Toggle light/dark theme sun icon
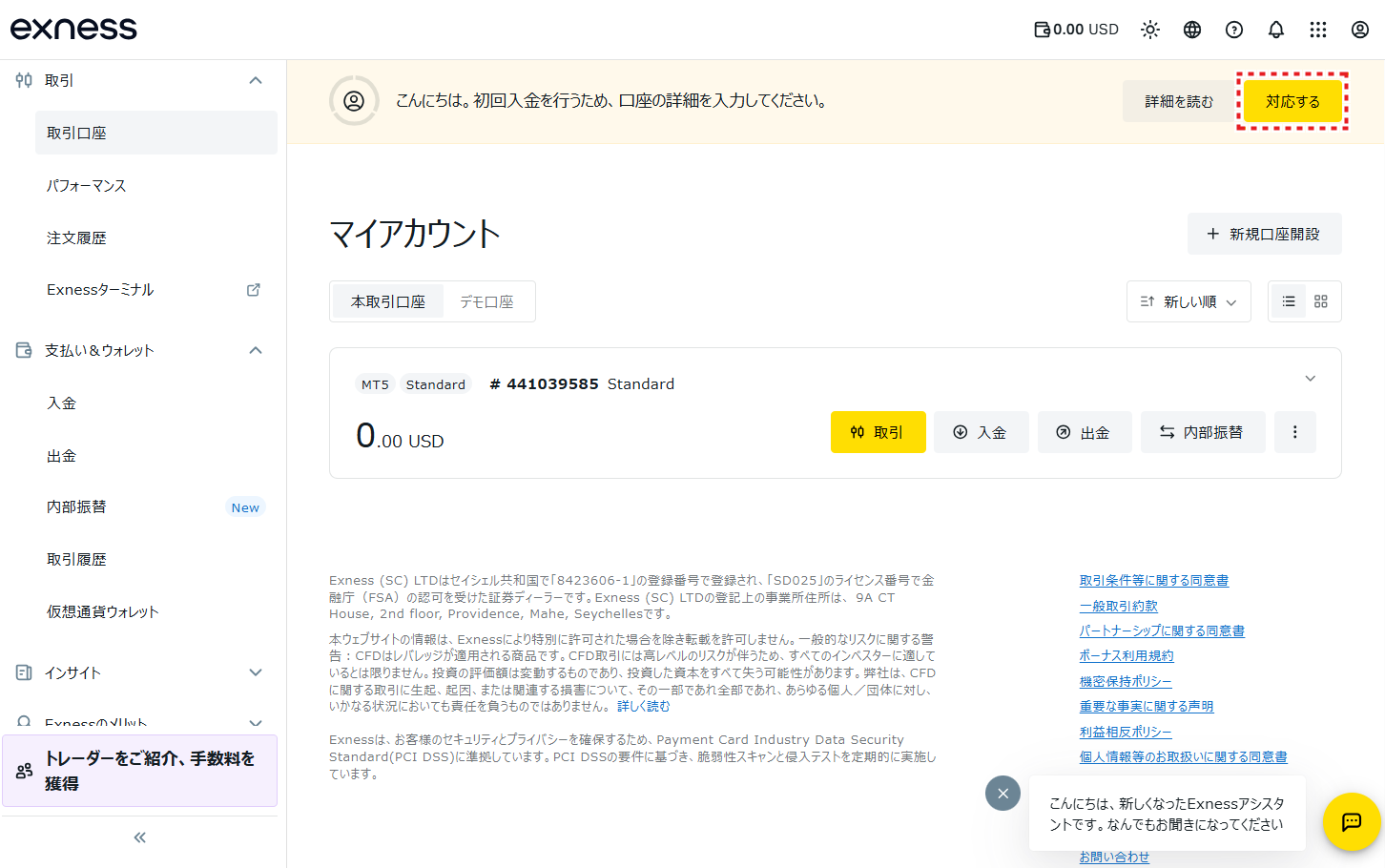 [x=1150, y=30]
